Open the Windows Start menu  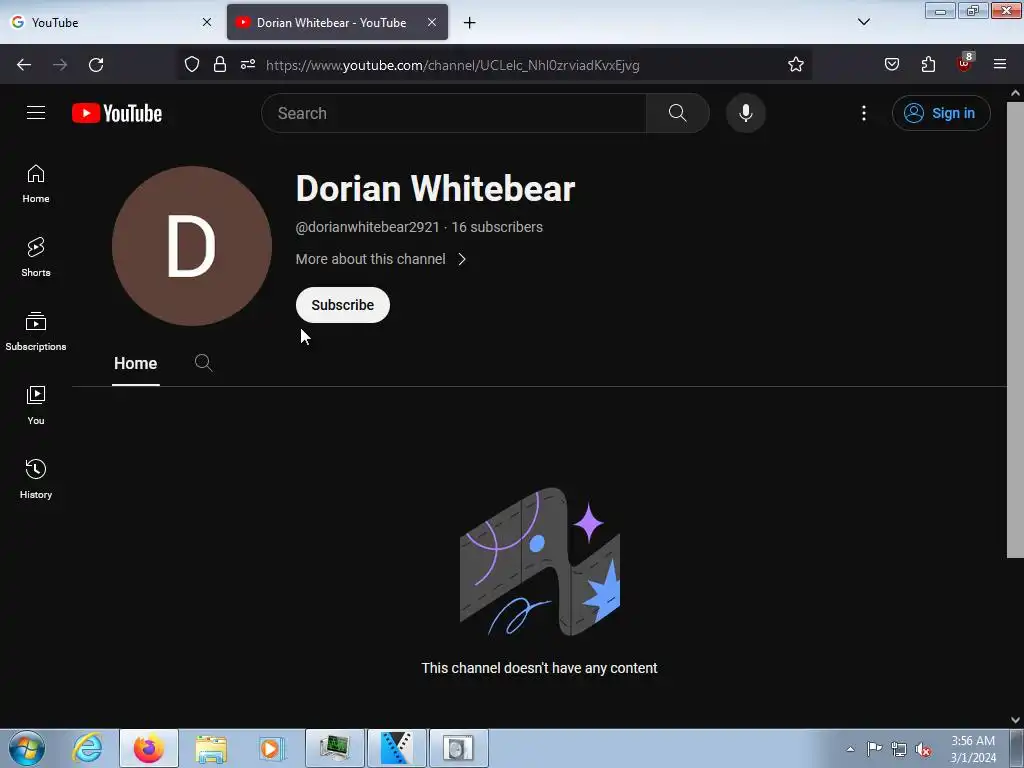(27, 748)
